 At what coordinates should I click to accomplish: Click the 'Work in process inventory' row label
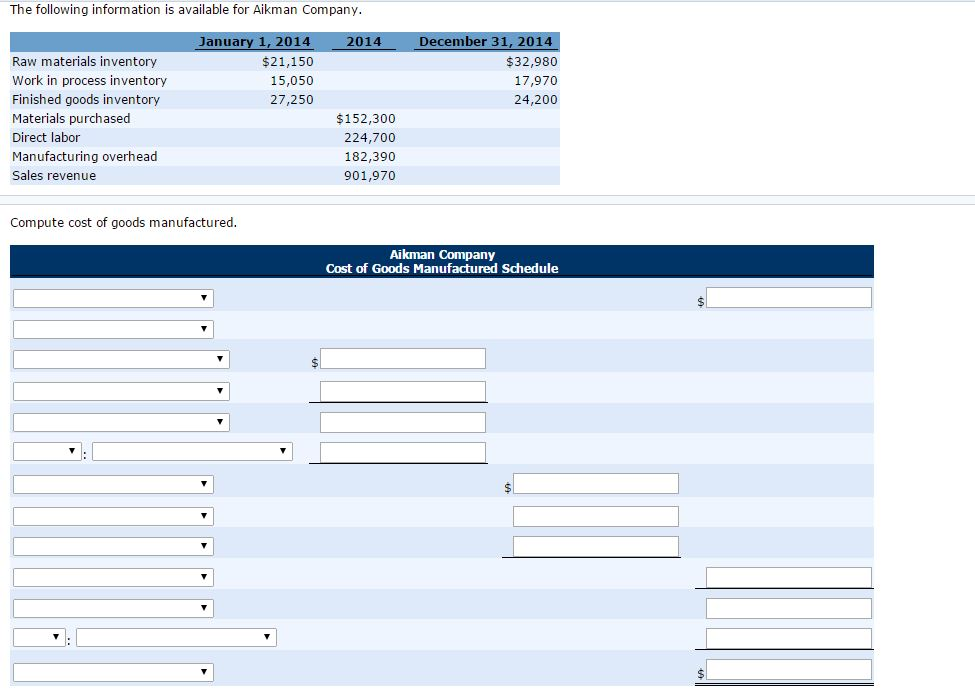tap(90, 81)
